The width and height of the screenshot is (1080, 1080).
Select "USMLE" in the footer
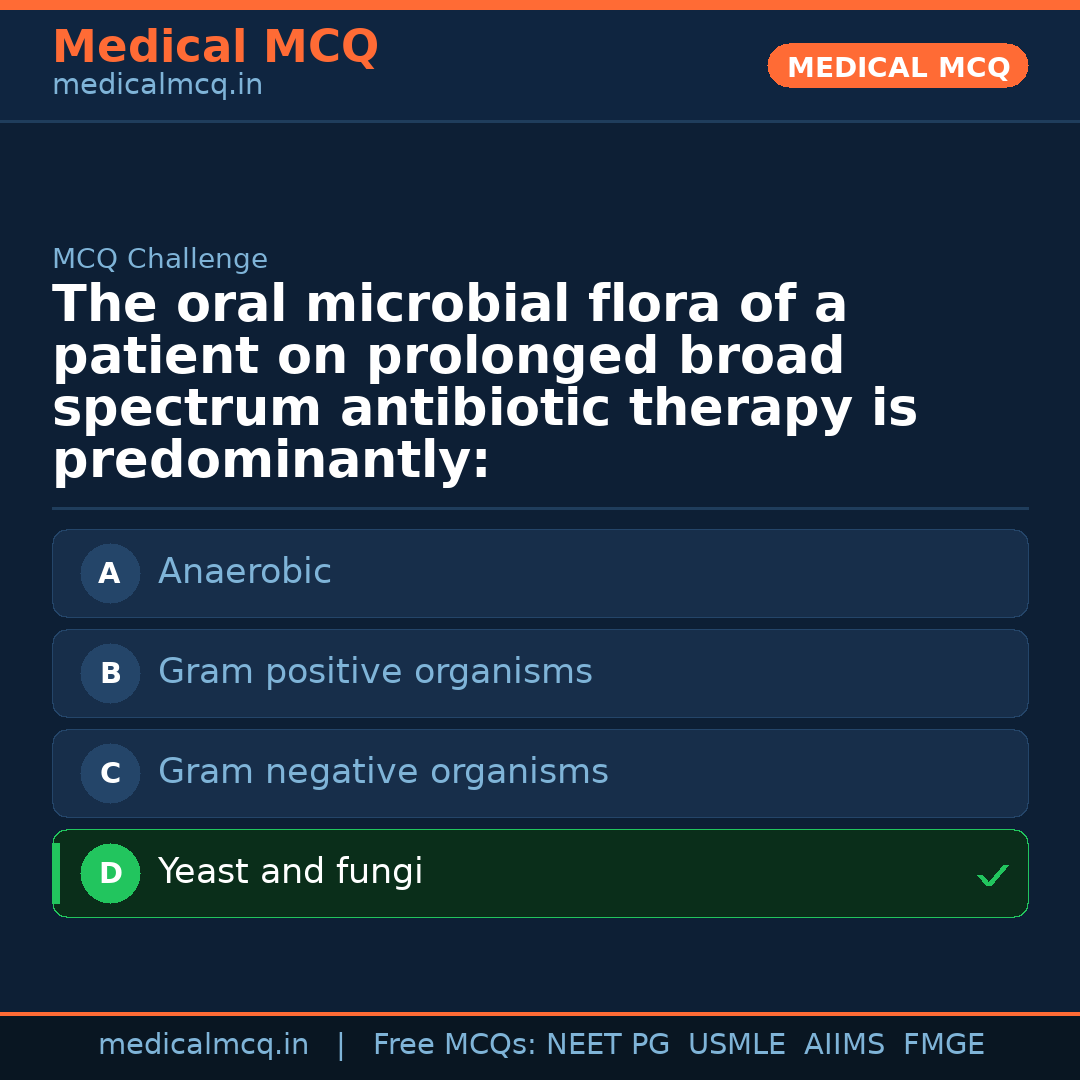736,1045
